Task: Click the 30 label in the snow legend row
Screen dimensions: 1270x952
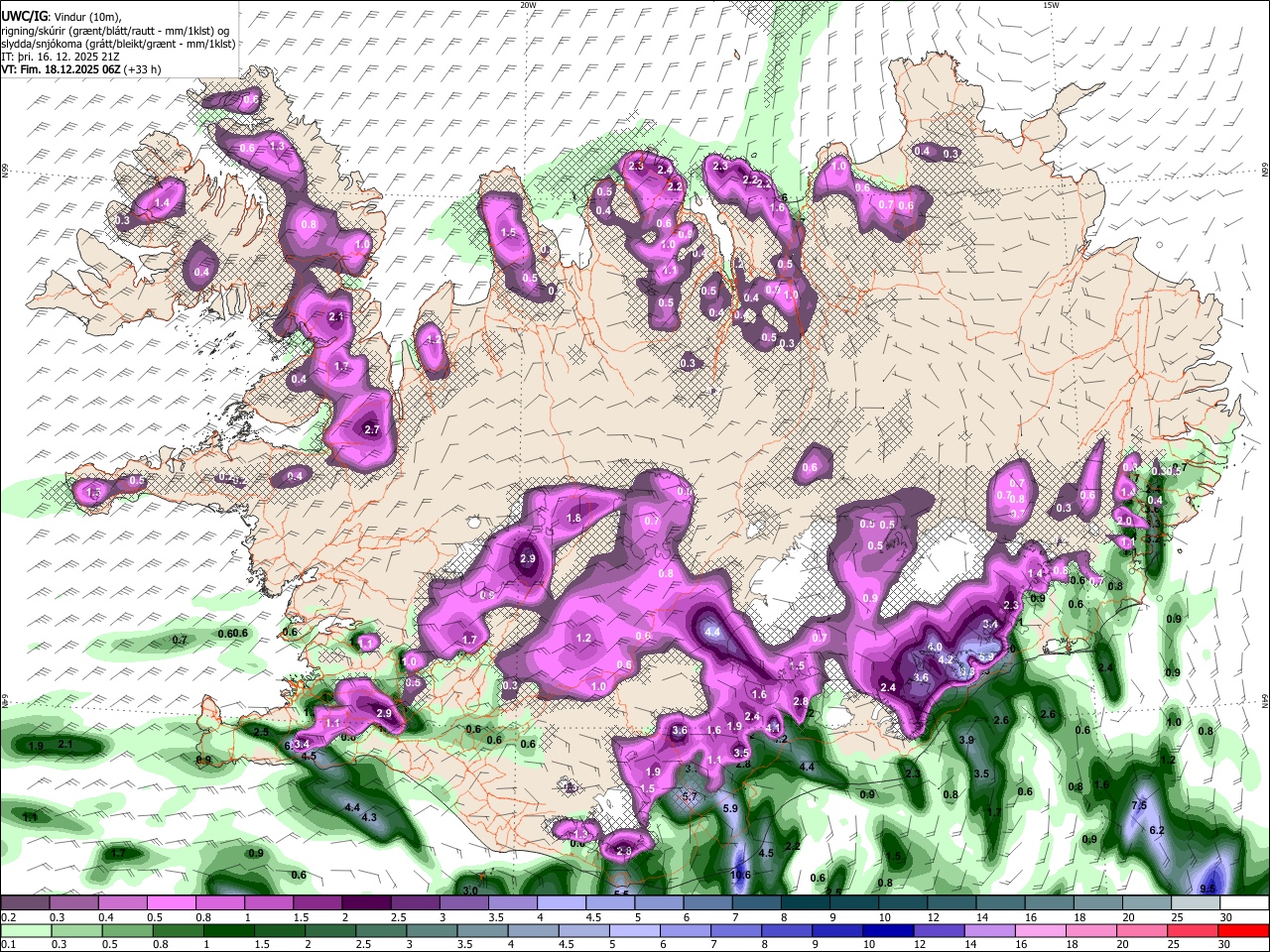Action: [1226, 917]
